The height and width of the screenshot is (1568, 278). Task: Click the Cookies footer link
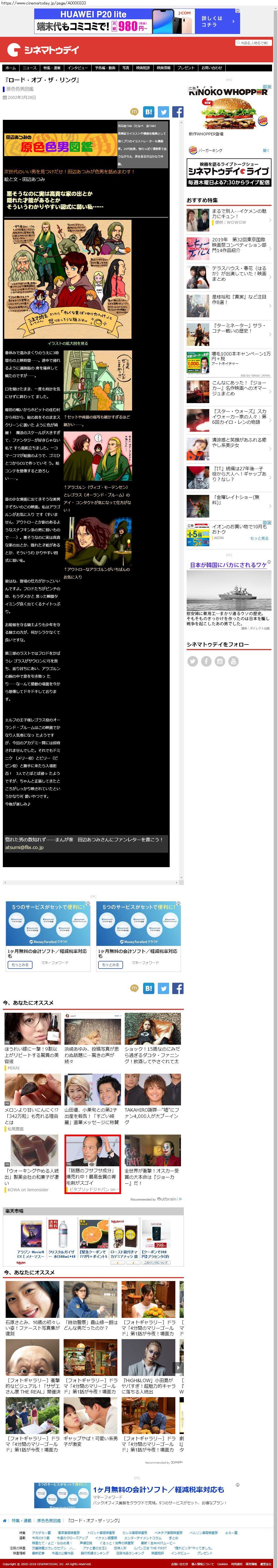223,1564
